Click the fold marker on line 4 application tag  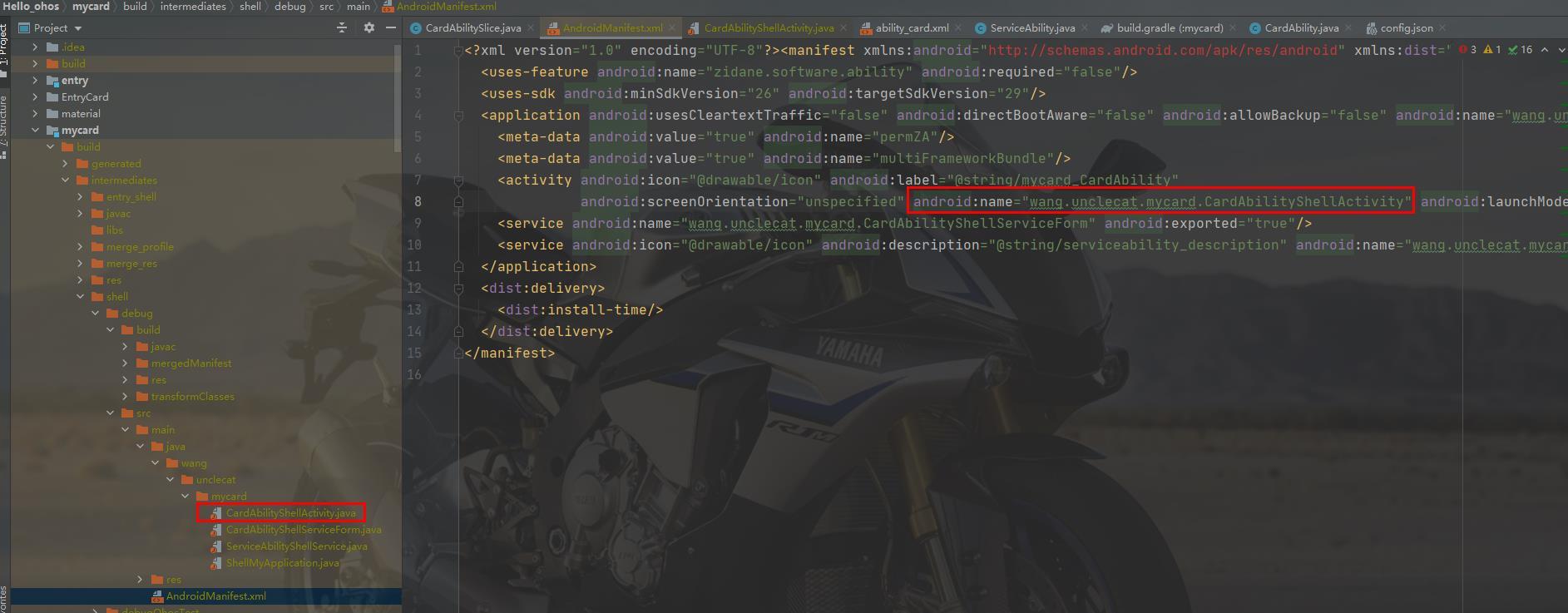point(458,116)
